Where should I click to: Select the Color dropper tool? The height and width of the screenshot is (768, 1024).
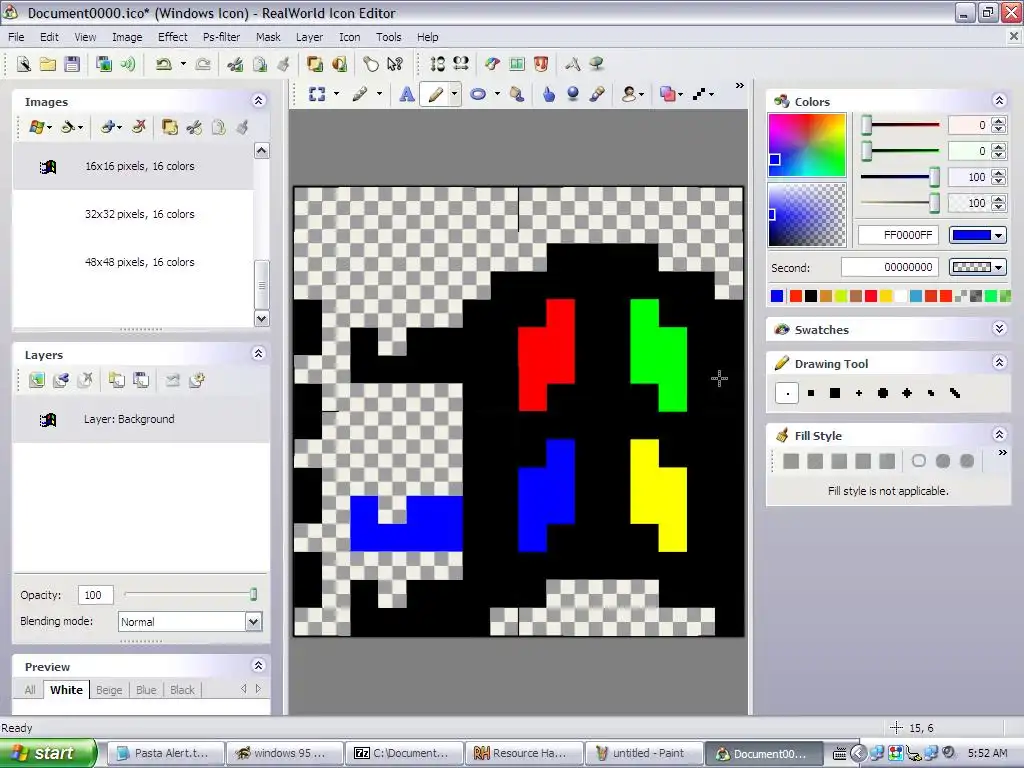tap(597, 95)
